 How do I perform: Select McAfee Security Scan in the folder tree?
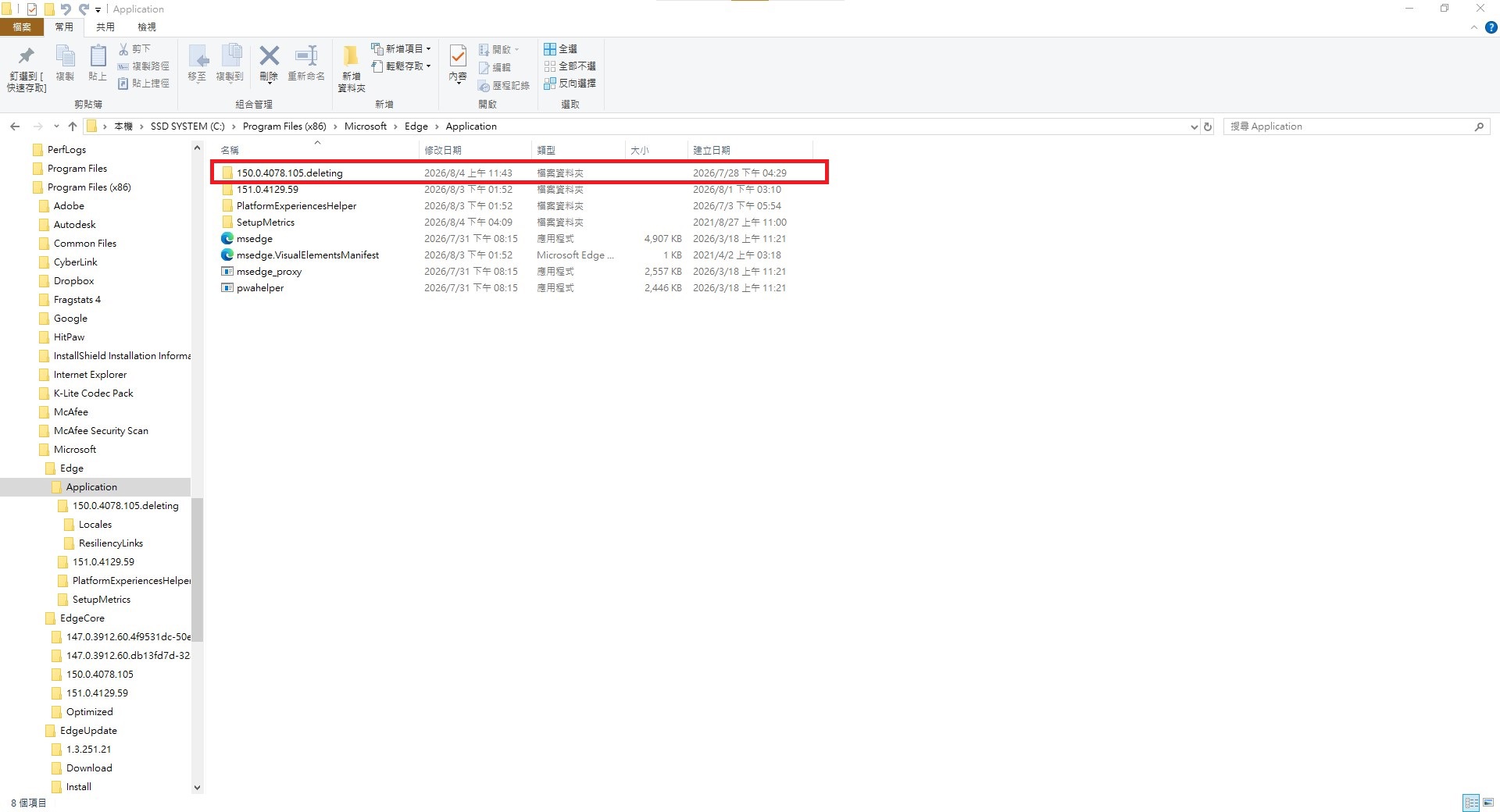point(101,431)
